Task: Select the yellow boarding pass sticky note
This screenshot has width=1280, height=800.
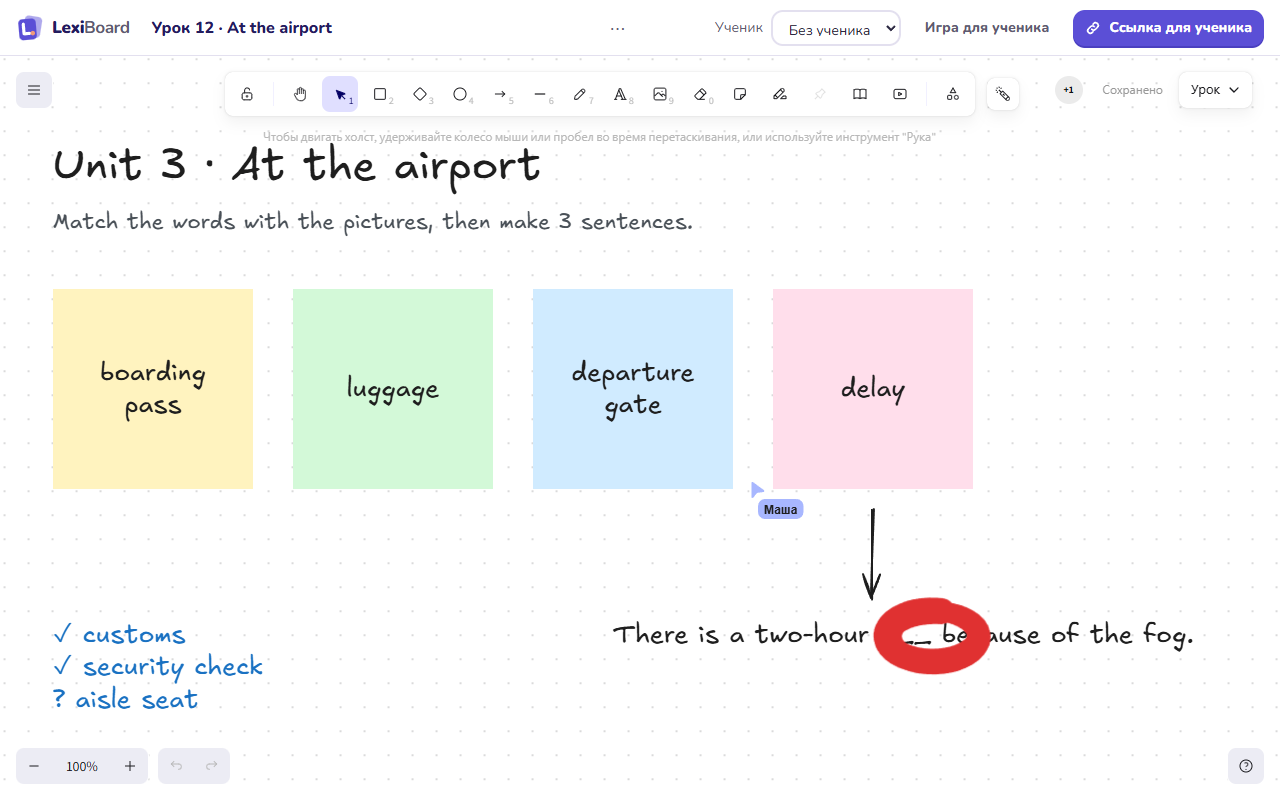Action: pos(153,389)
